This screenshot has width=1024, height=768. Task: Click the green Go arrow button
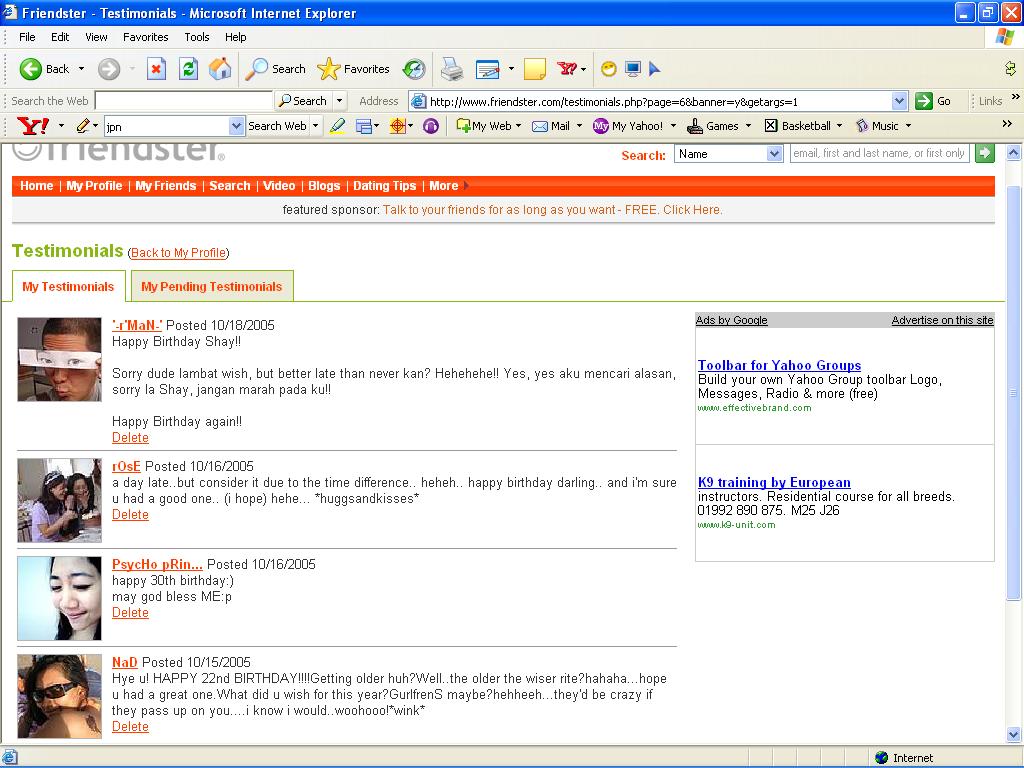coord(923,101)
